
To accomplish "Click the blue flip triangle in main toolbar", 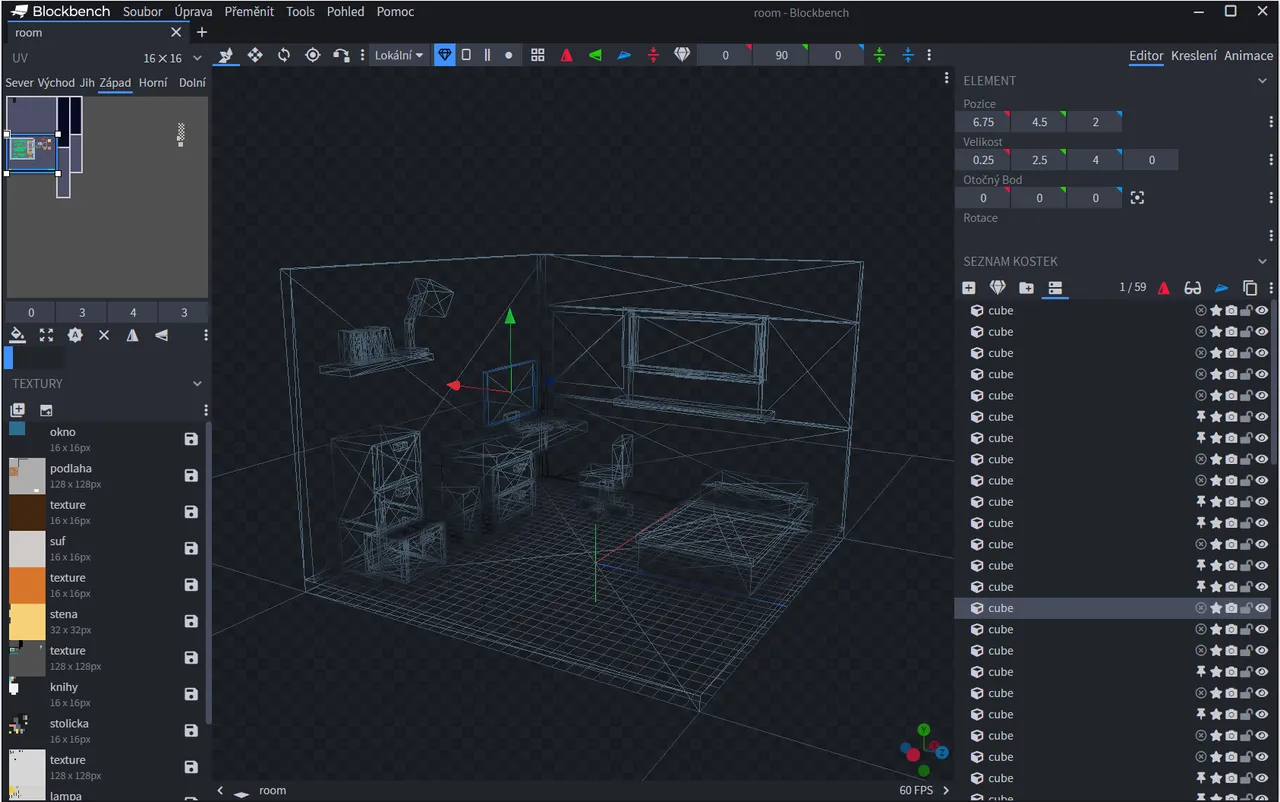I will point(624,55).
